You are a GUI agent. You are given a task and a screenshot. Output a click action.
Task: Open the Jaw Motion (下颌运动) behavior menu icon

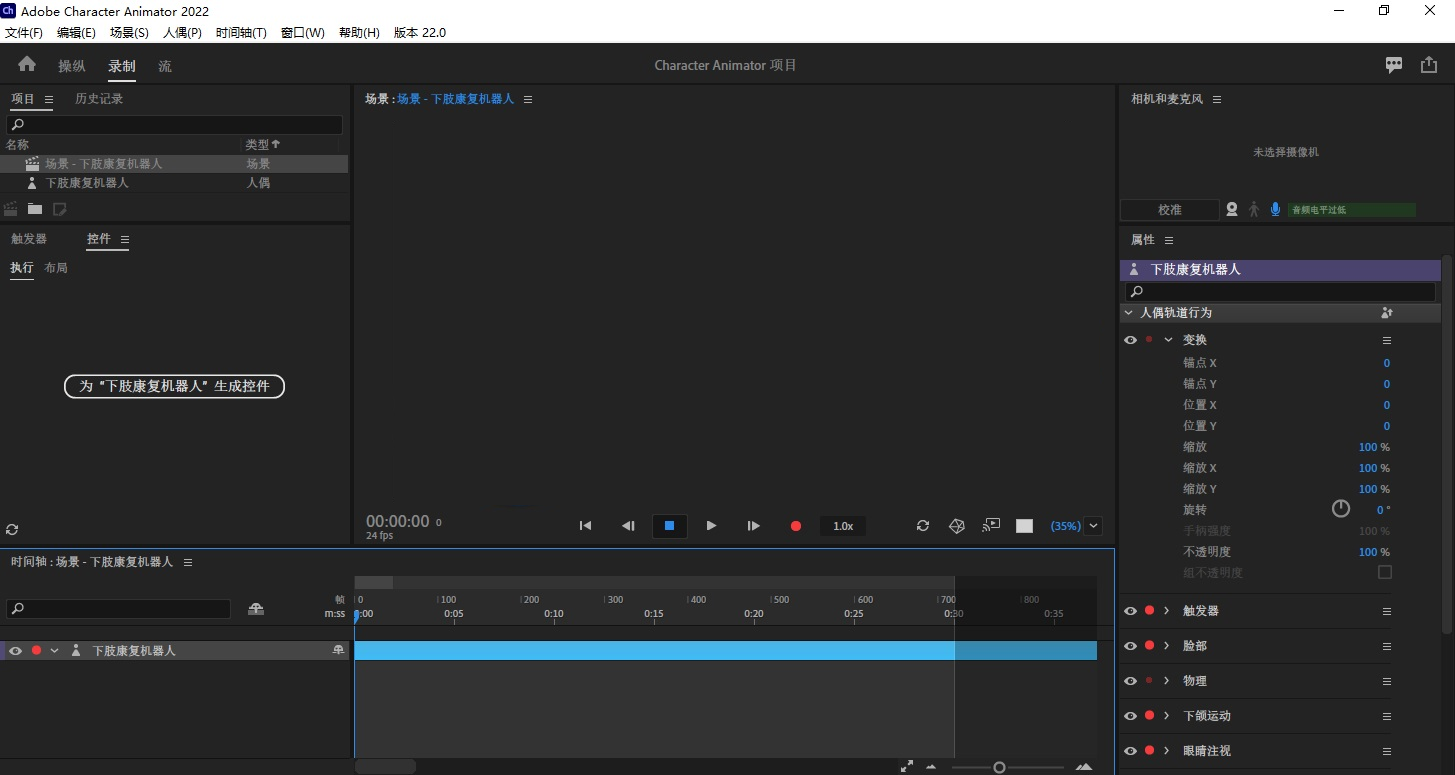(1387, 716)
